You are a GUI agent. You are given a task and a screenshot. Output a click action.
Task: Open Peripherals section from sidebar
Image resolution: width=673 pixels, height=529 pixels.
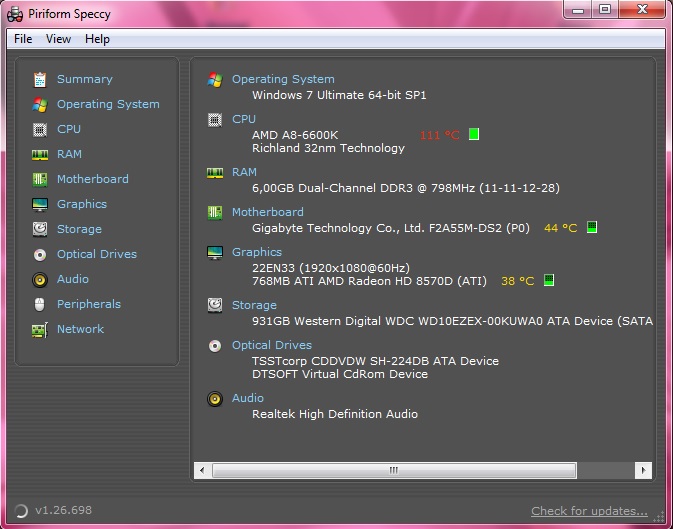[x=89, y=304]
